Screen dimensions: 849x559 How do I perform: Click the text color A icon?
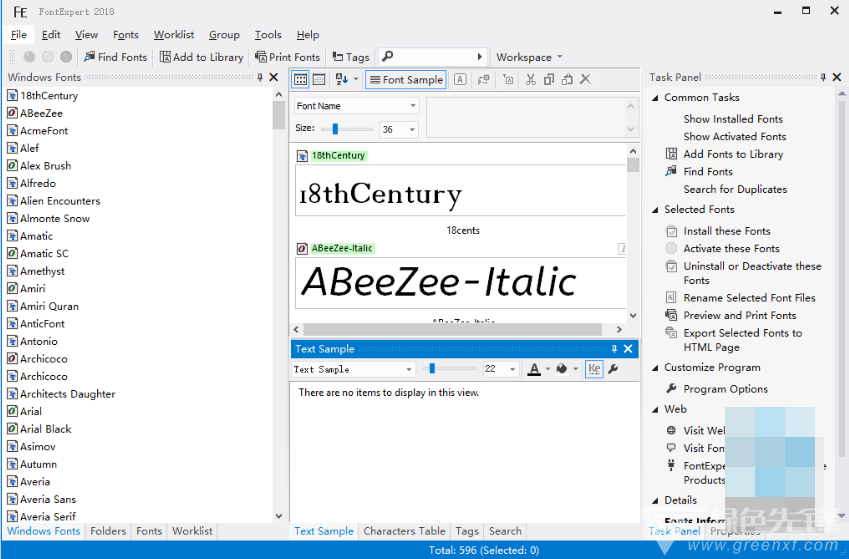534,369
